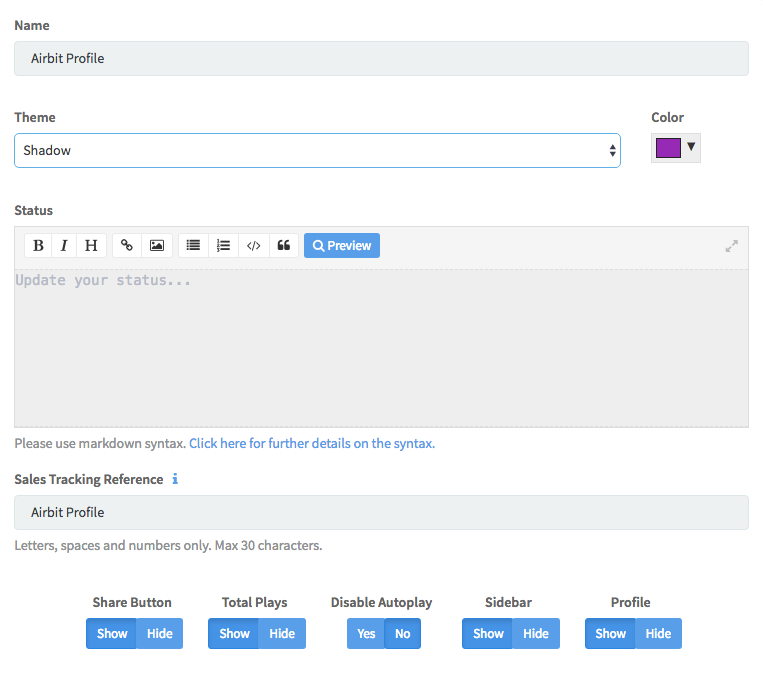The height and width of the screenshot is (678, 763).
Task: Open the Theme dropdown showing Shadow
Action: [x=317, y=150]
